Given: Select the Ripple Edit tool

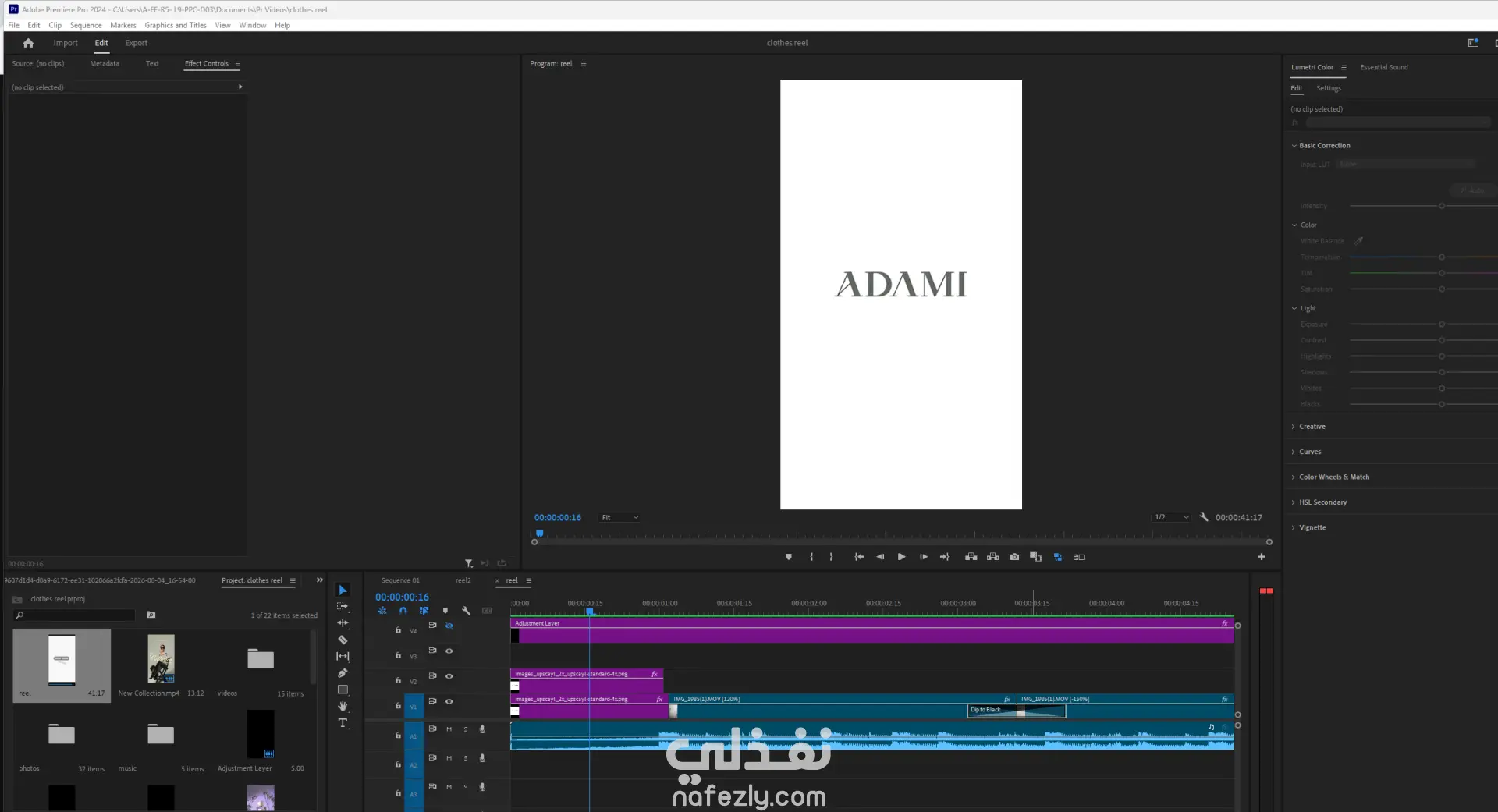Looking at the screenshot, I should 343,623.
